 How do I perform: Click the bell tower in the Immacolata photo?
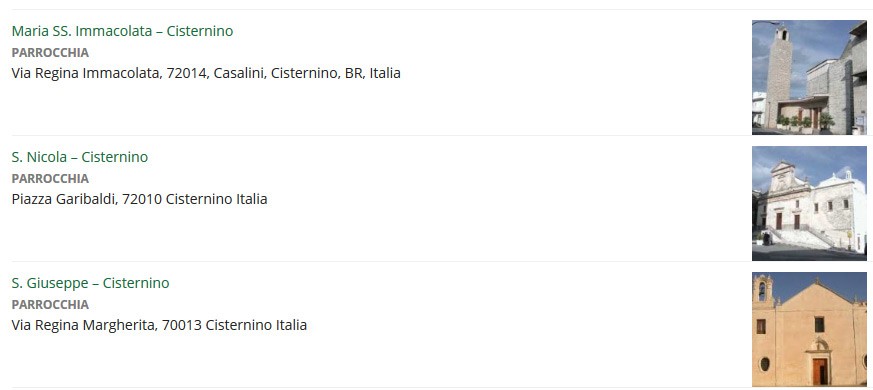click(778, 75)
